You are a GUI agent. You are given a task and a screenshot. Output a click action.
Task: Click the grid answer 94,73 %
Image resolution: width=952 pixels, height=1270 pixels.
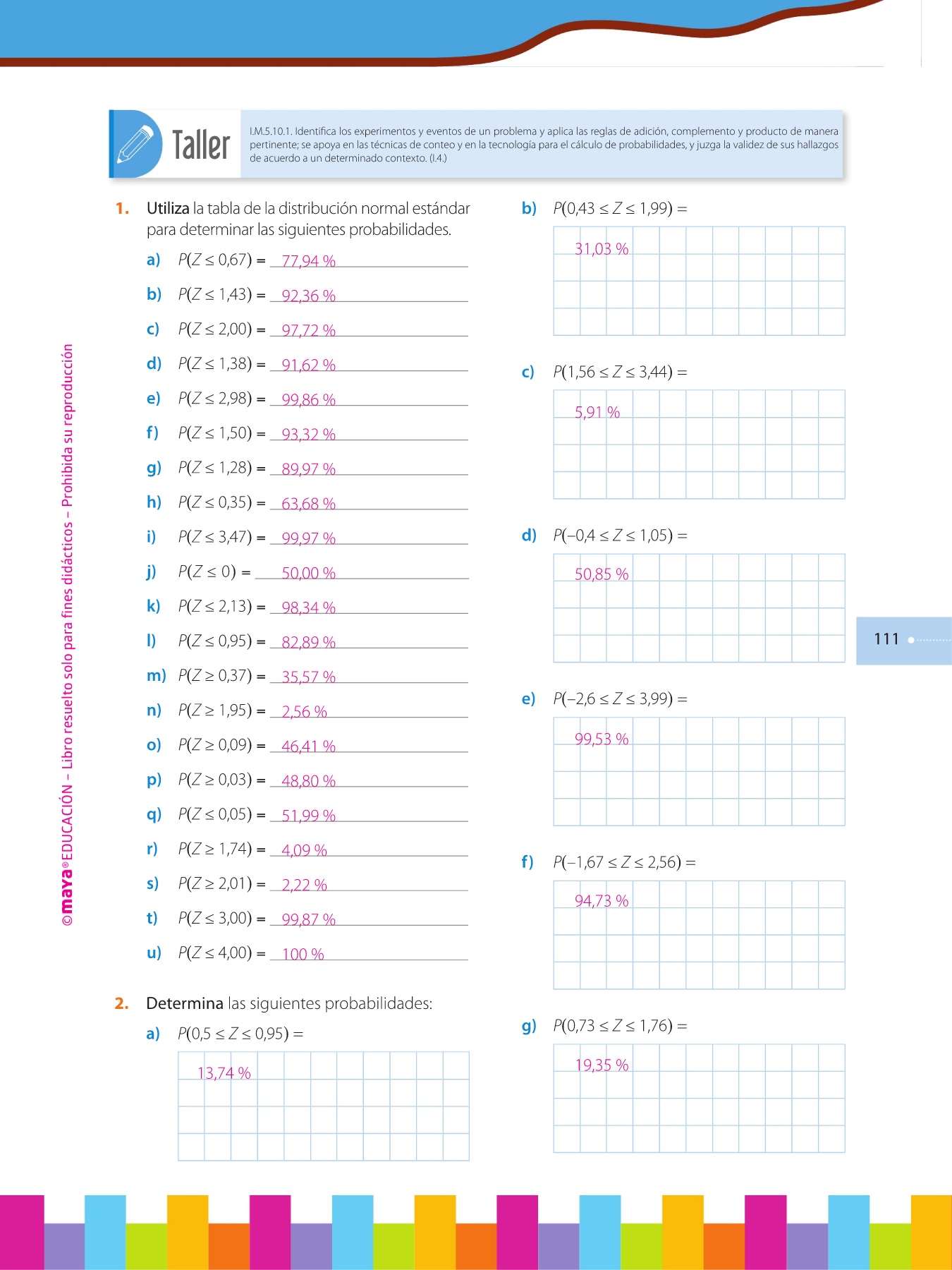(x=602, y=901)
